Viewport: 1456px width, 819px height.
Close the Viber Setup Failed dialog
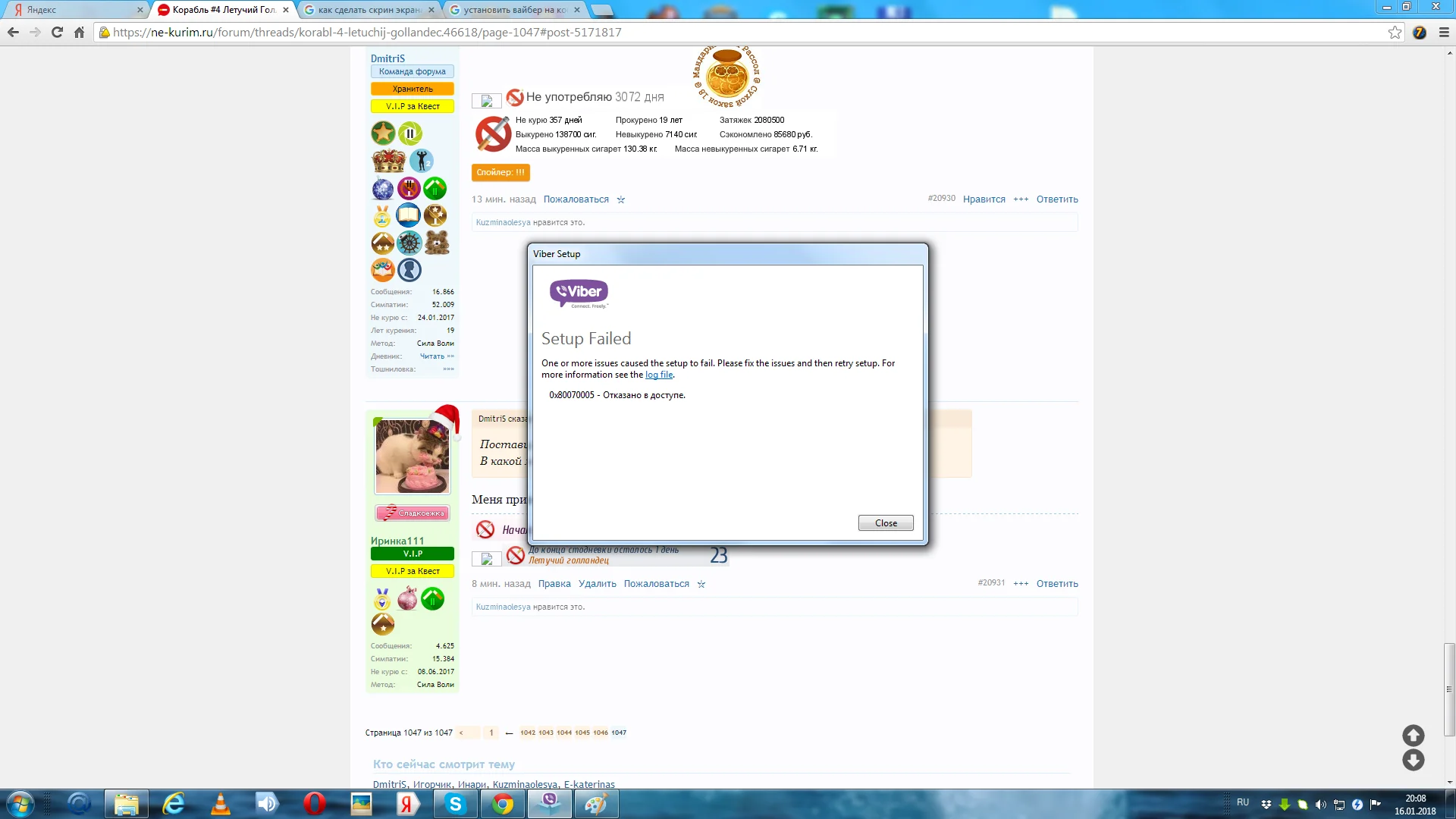[x=885, y=522]
